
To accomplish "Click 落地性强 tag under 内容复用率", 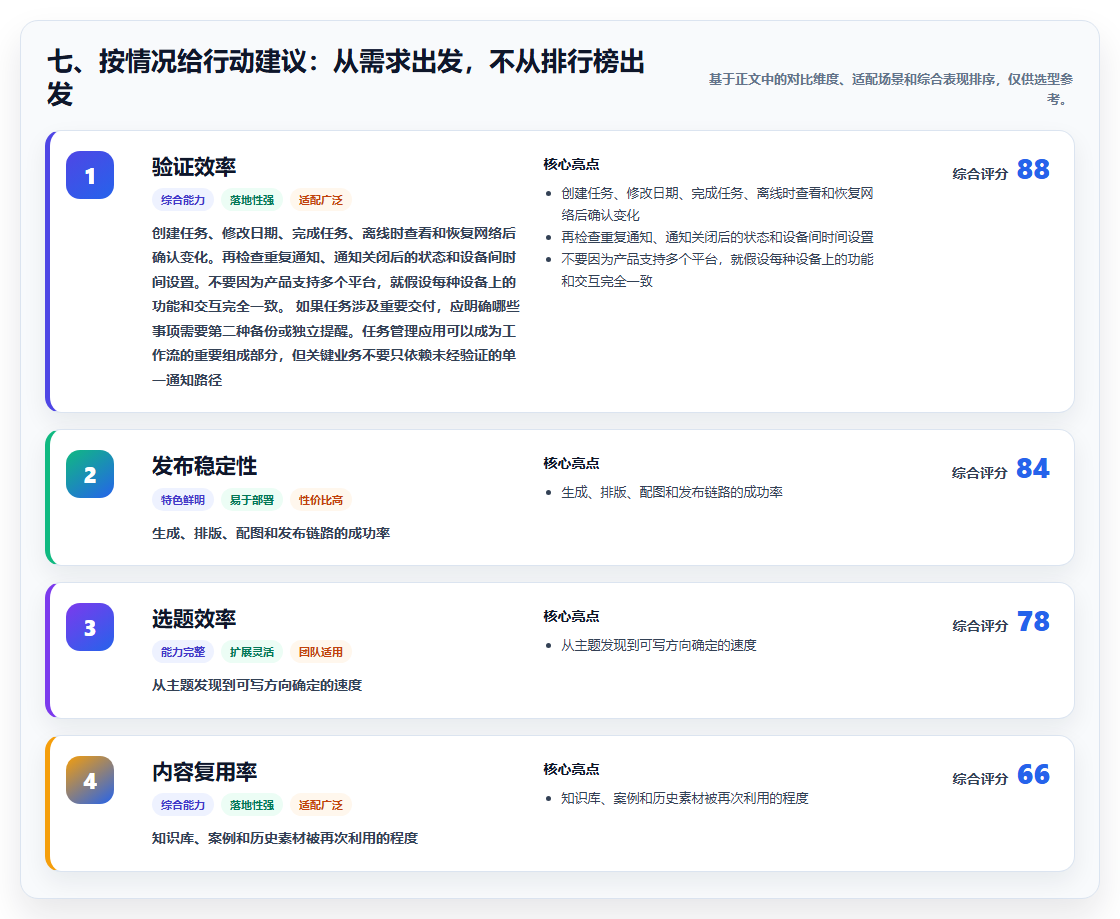I will [251, 805].
